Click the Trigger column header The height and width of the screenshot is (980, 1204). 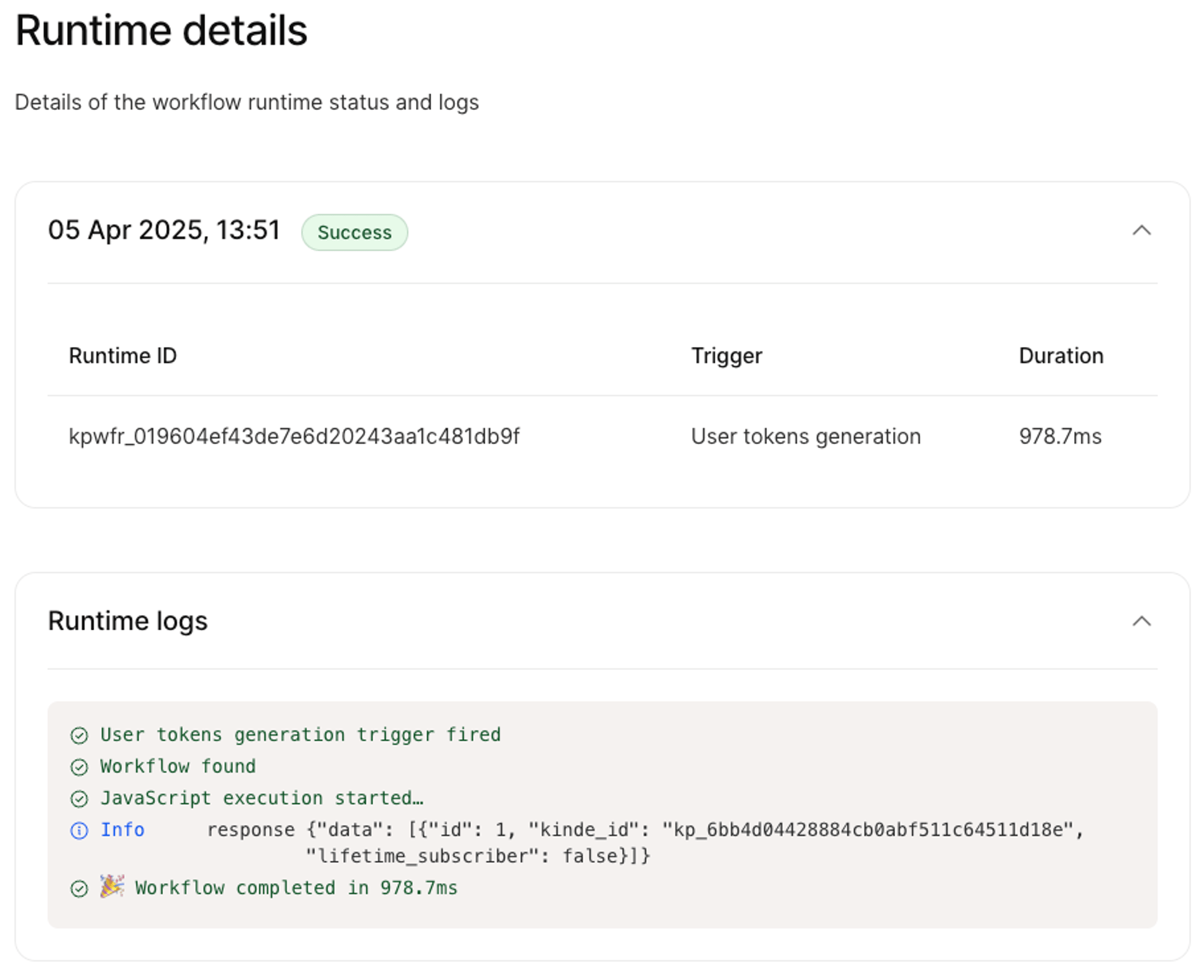[726, 356]
